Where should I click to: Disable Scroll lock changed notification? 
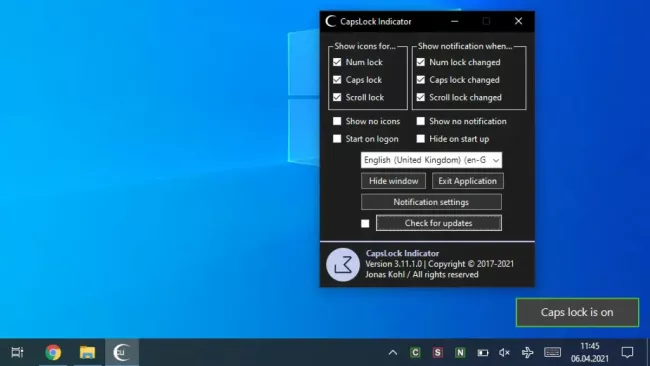(421, 97)
